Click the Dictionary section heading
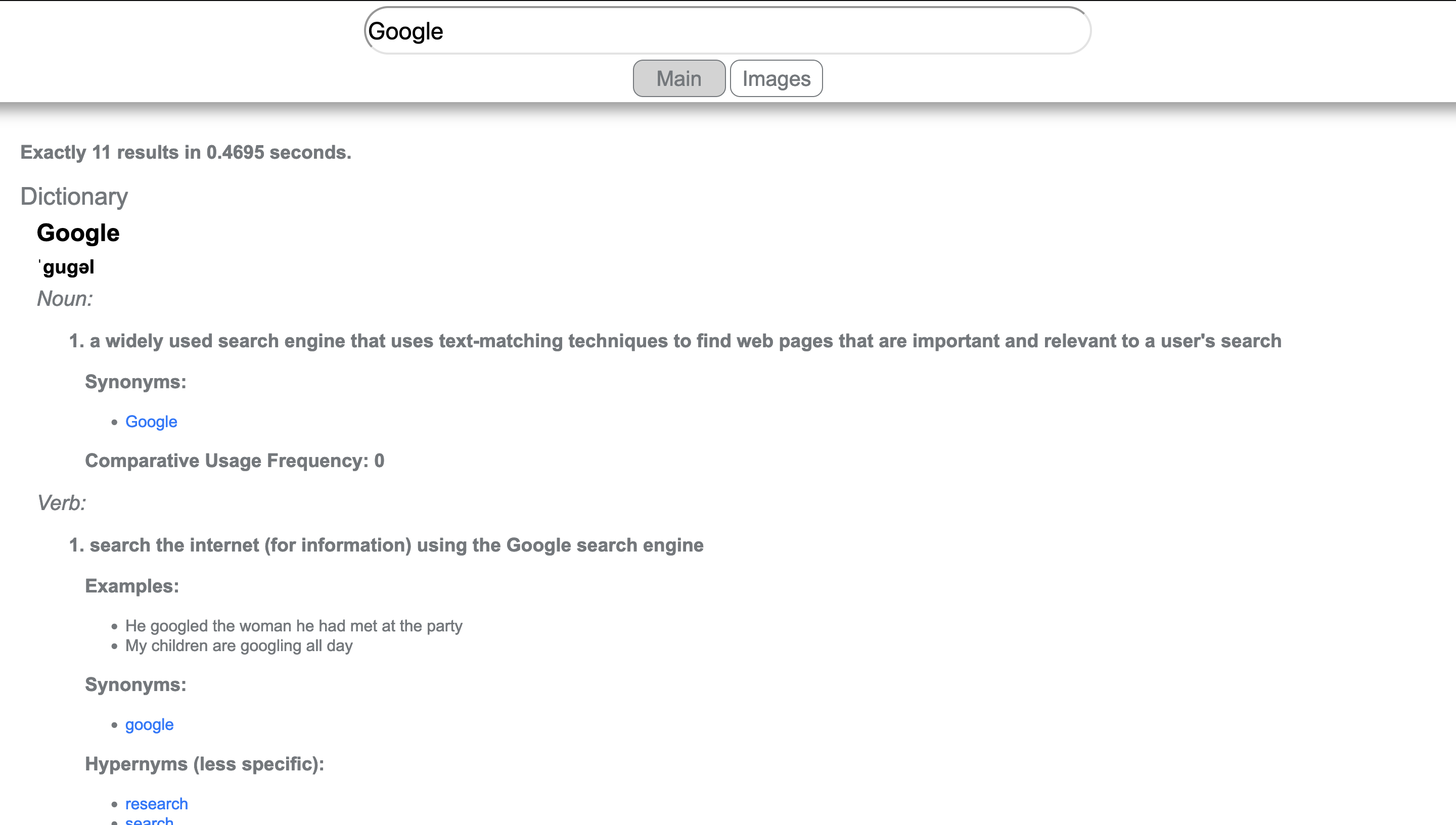The width and height of the screenshot is (1456, 825). click(74, 197)
